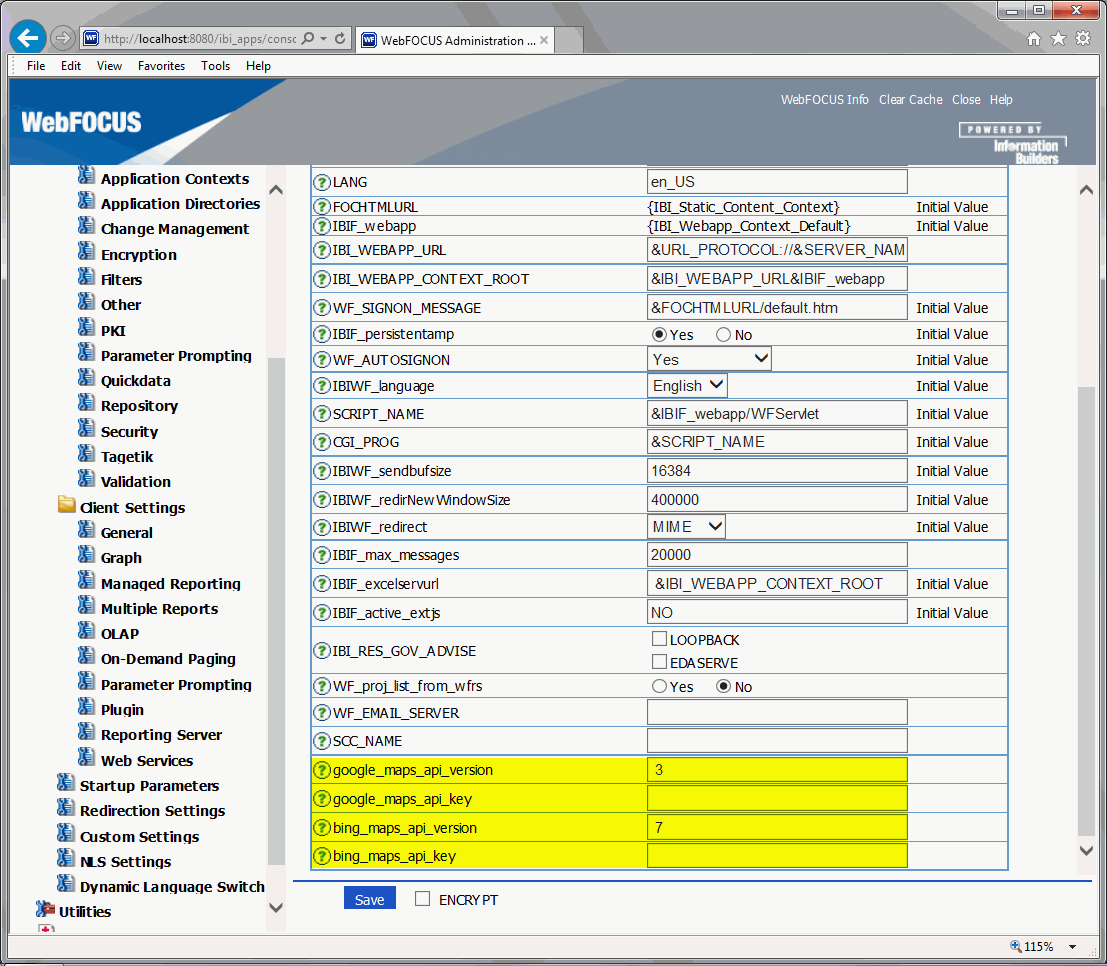This screenshot has width=1107, height=966.
Task: Open the address bar dropdown arrow
Action: (x=323, y=39)
